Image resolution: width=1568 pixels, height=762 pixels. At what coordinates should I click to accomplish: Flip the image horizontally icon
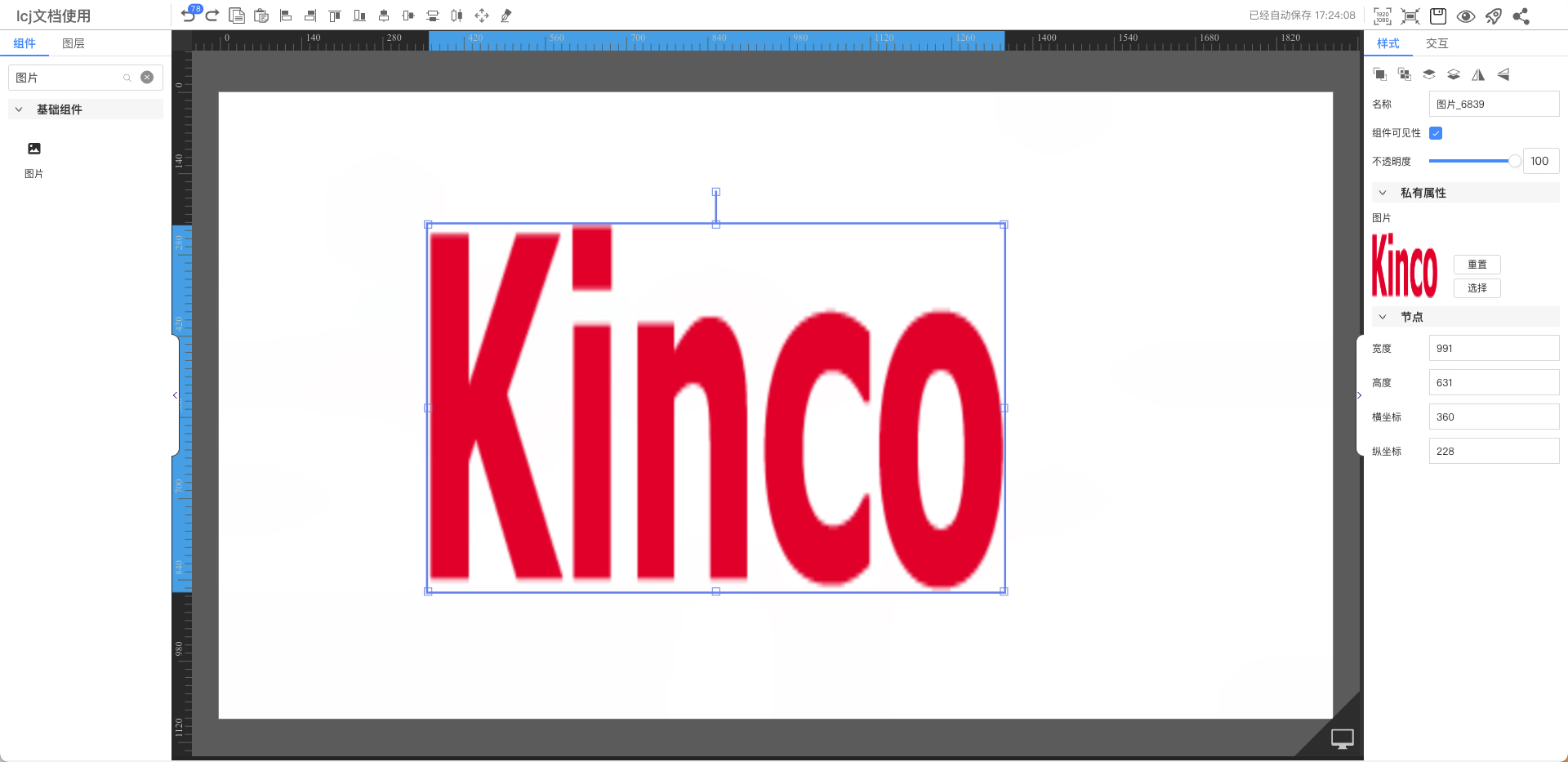1478,74
